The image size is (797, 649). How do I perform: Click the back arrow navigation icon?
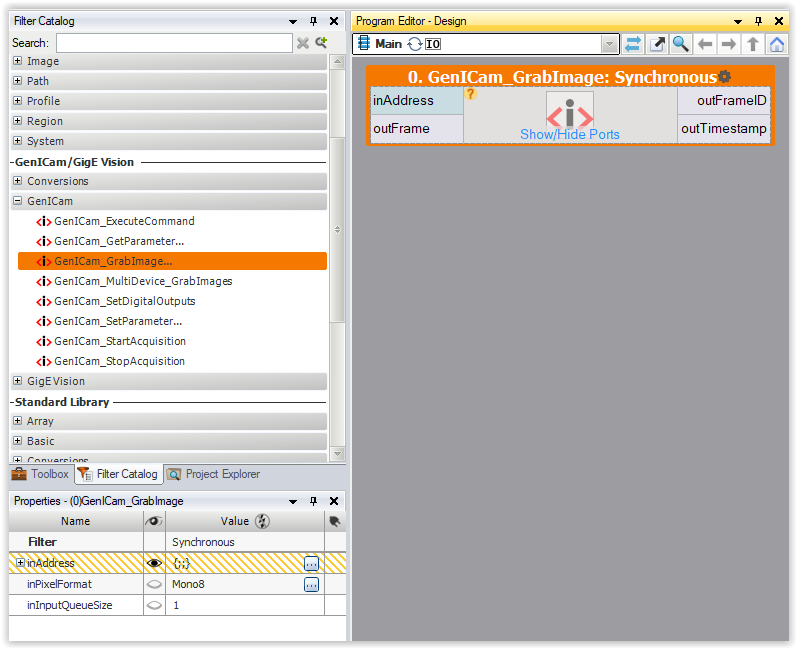(x=705, y=44)
